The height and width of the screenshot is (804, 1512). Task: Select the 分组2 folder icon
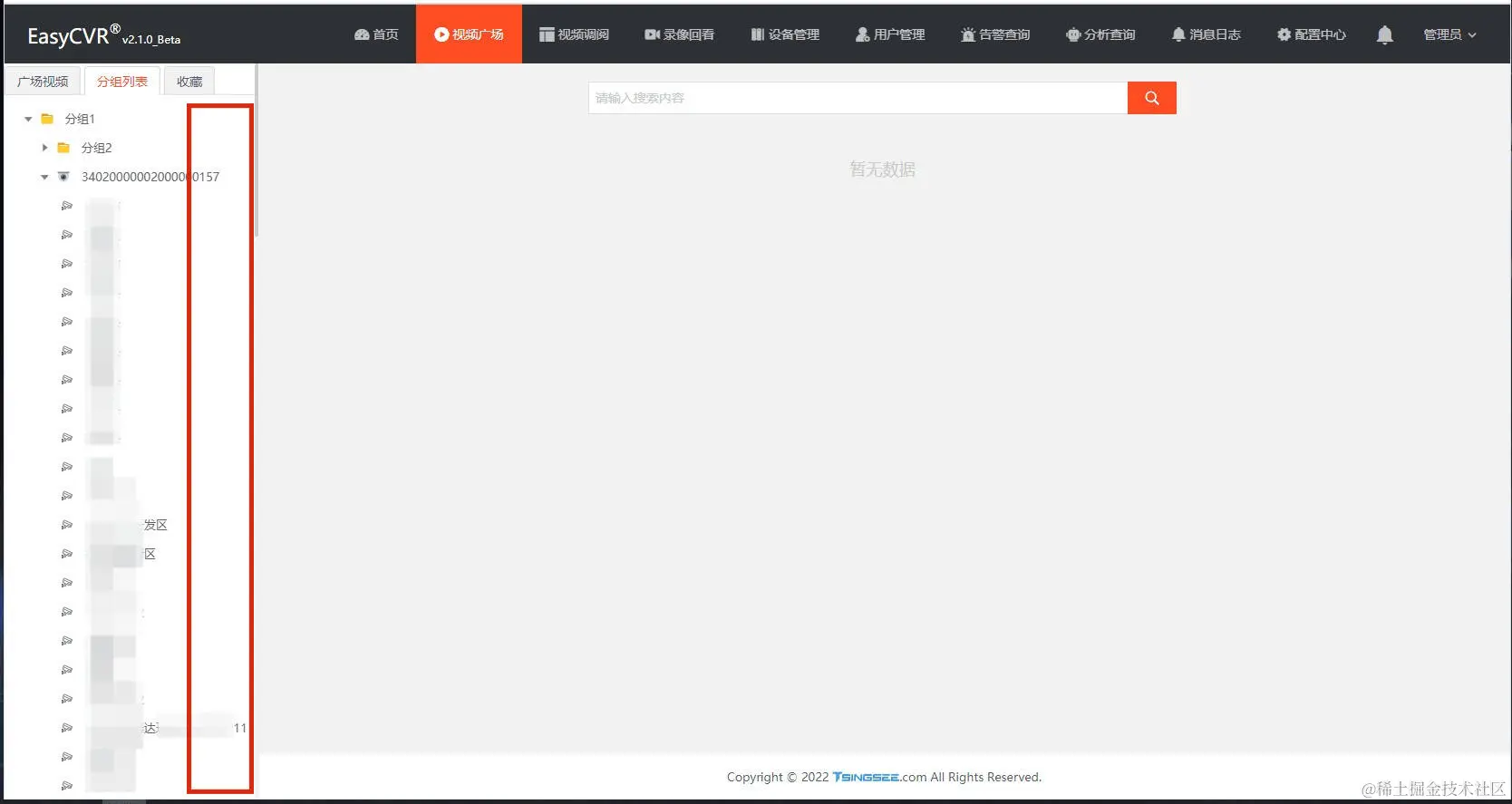coord(64,148)
